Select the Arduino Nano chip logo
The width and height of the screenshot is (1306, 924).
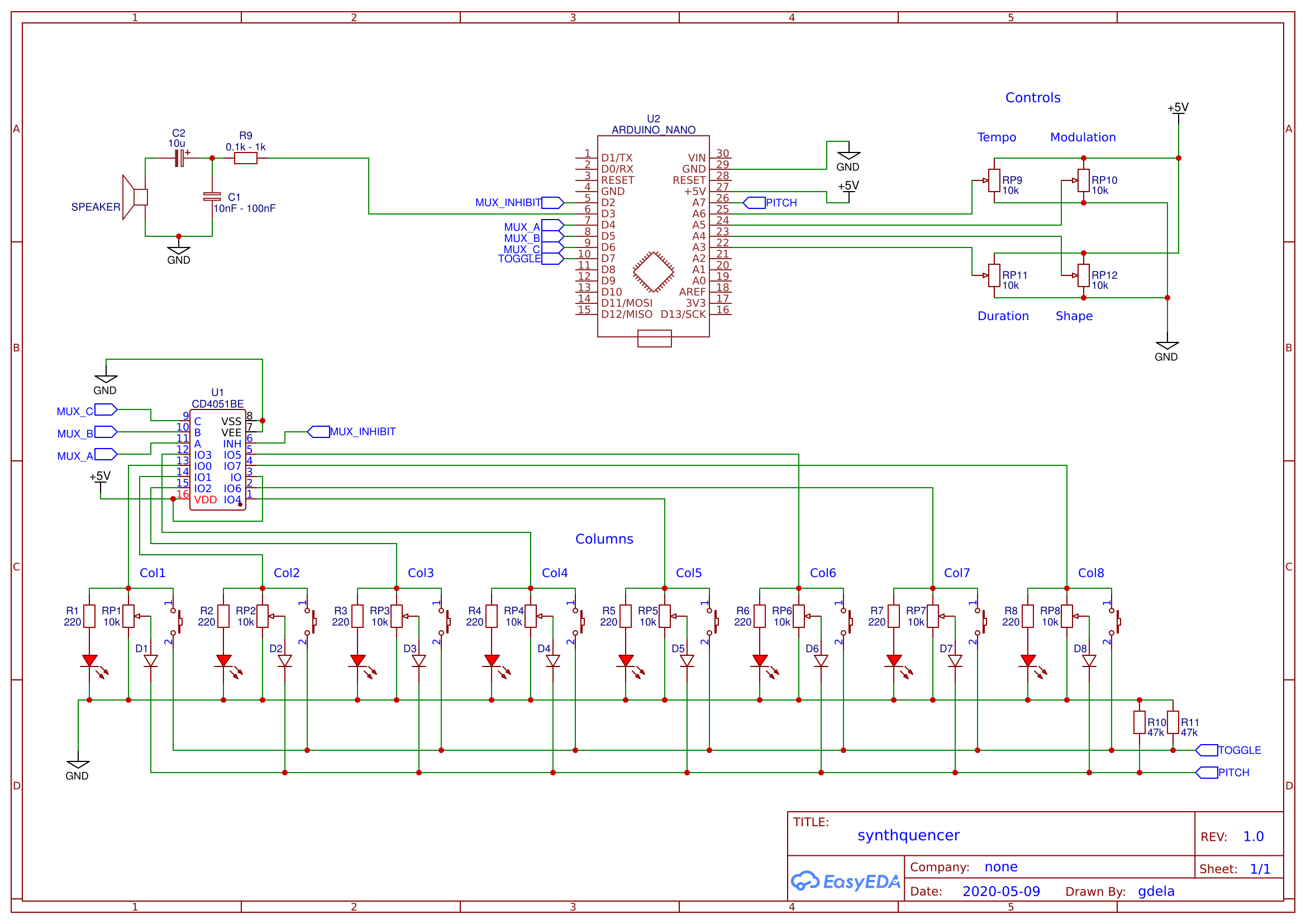coord(654,272)
